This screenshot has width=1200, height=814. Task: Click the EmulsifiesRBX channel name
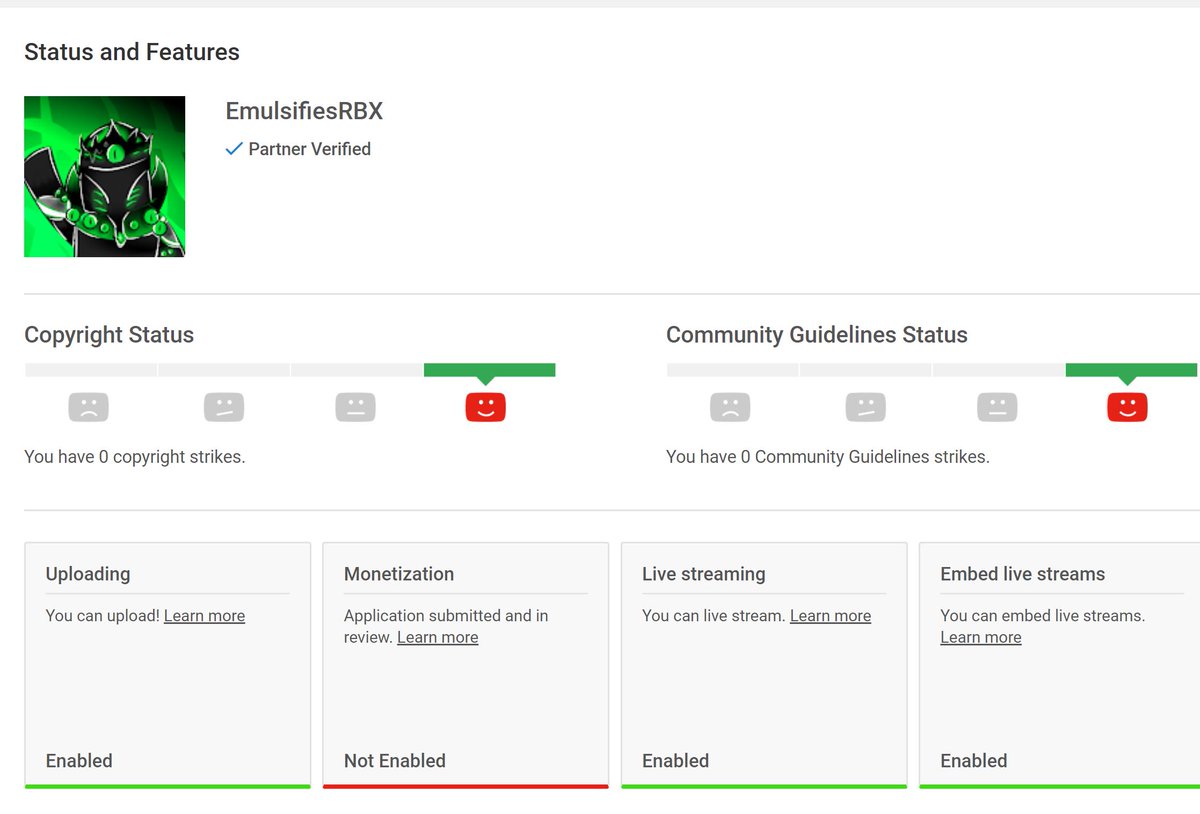pos(304,111)
